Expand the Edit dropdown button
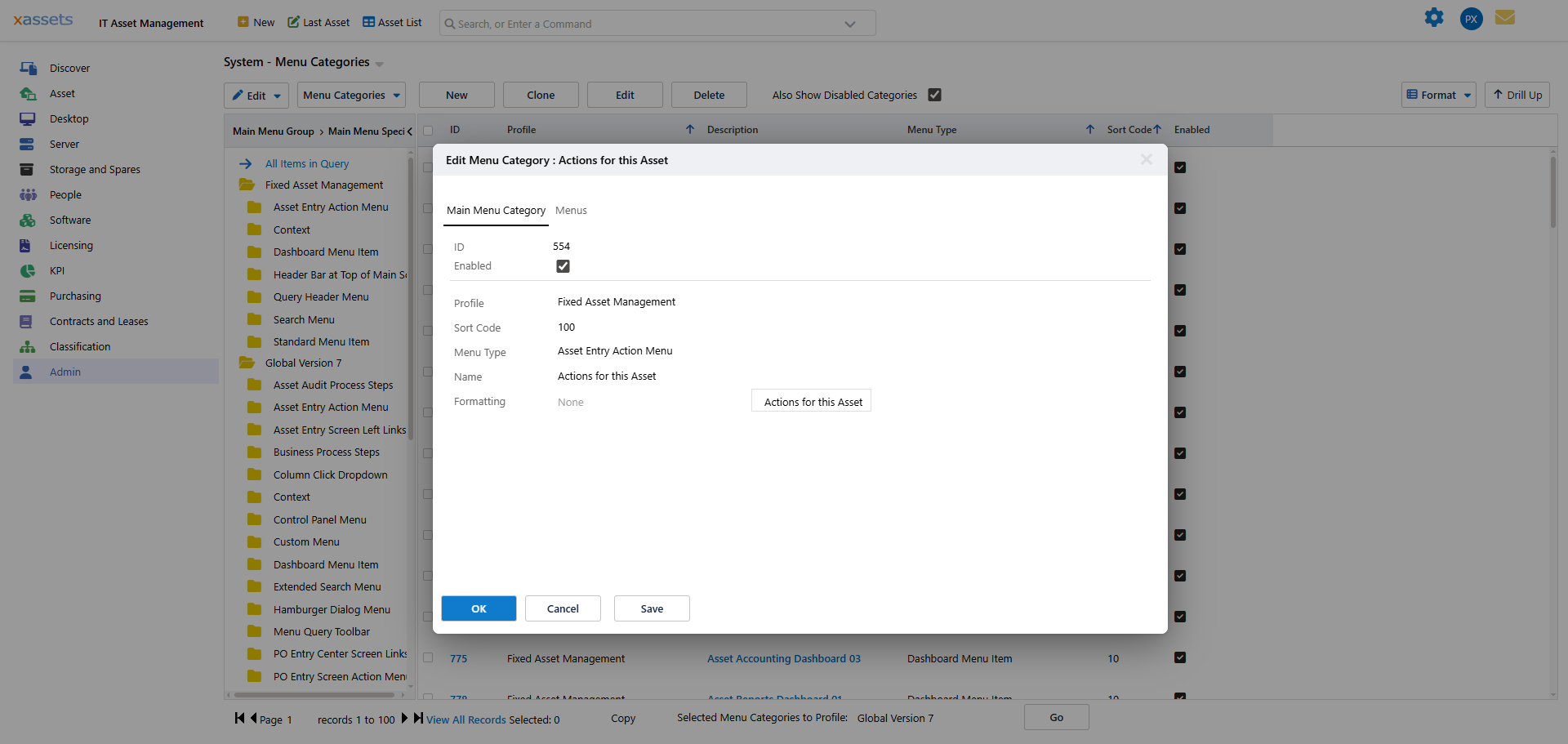1568x744 pixels. (277, 95)
